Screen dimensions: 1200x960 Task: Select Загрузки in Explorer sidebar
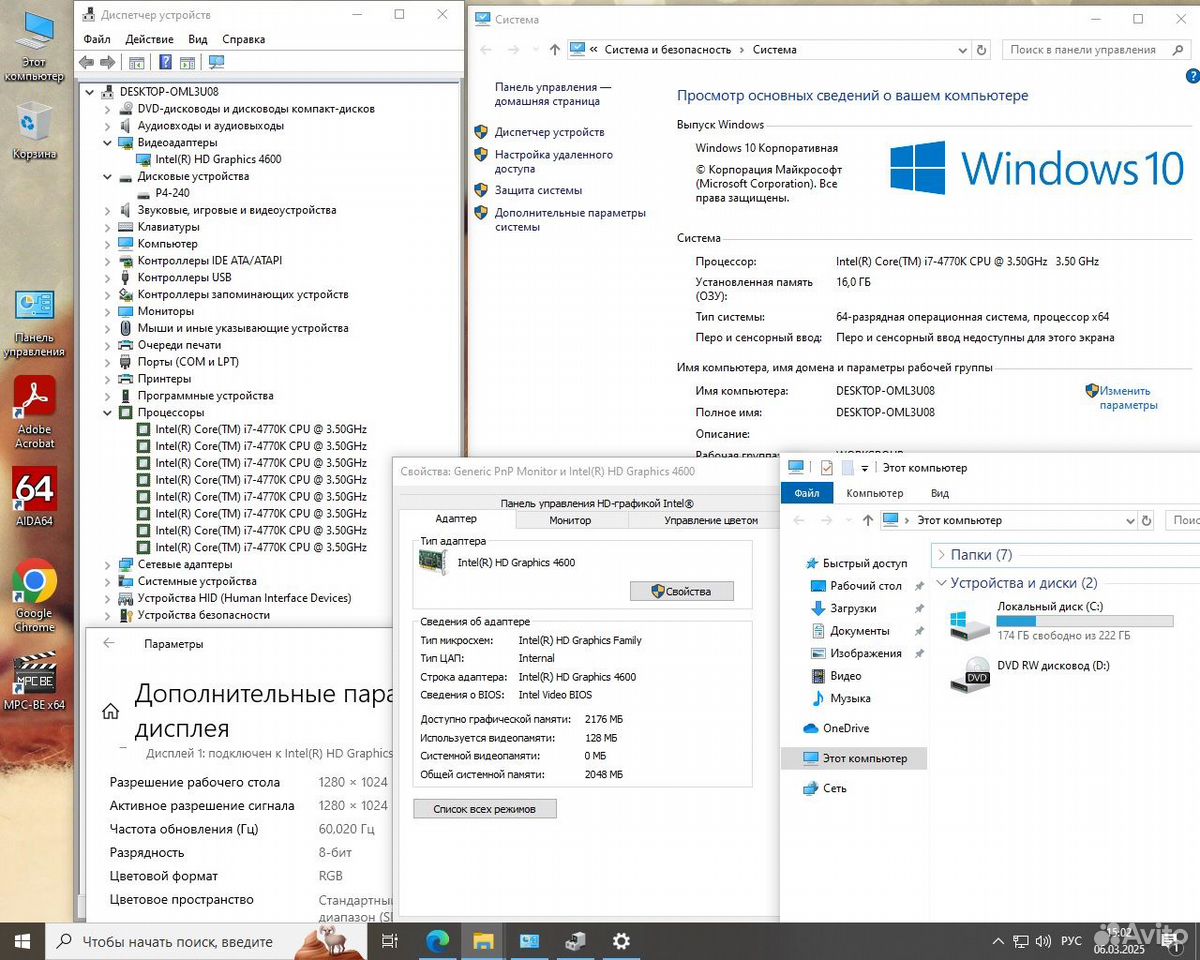click(853, 608)
